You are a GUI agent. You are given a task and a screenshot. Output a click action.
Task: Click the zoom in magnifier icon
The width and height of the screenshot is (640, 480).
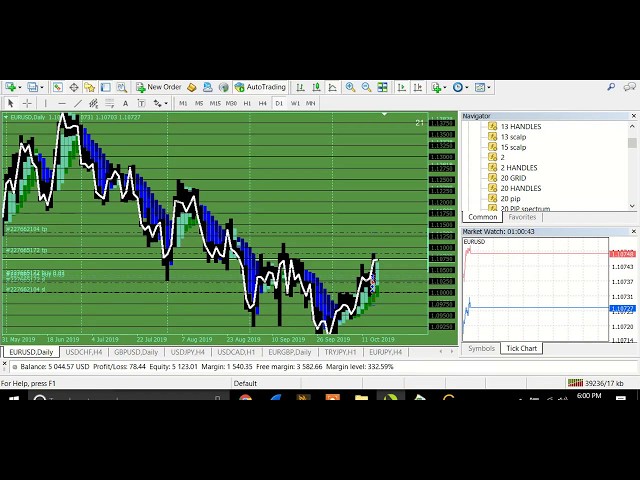tap(350, 88)
